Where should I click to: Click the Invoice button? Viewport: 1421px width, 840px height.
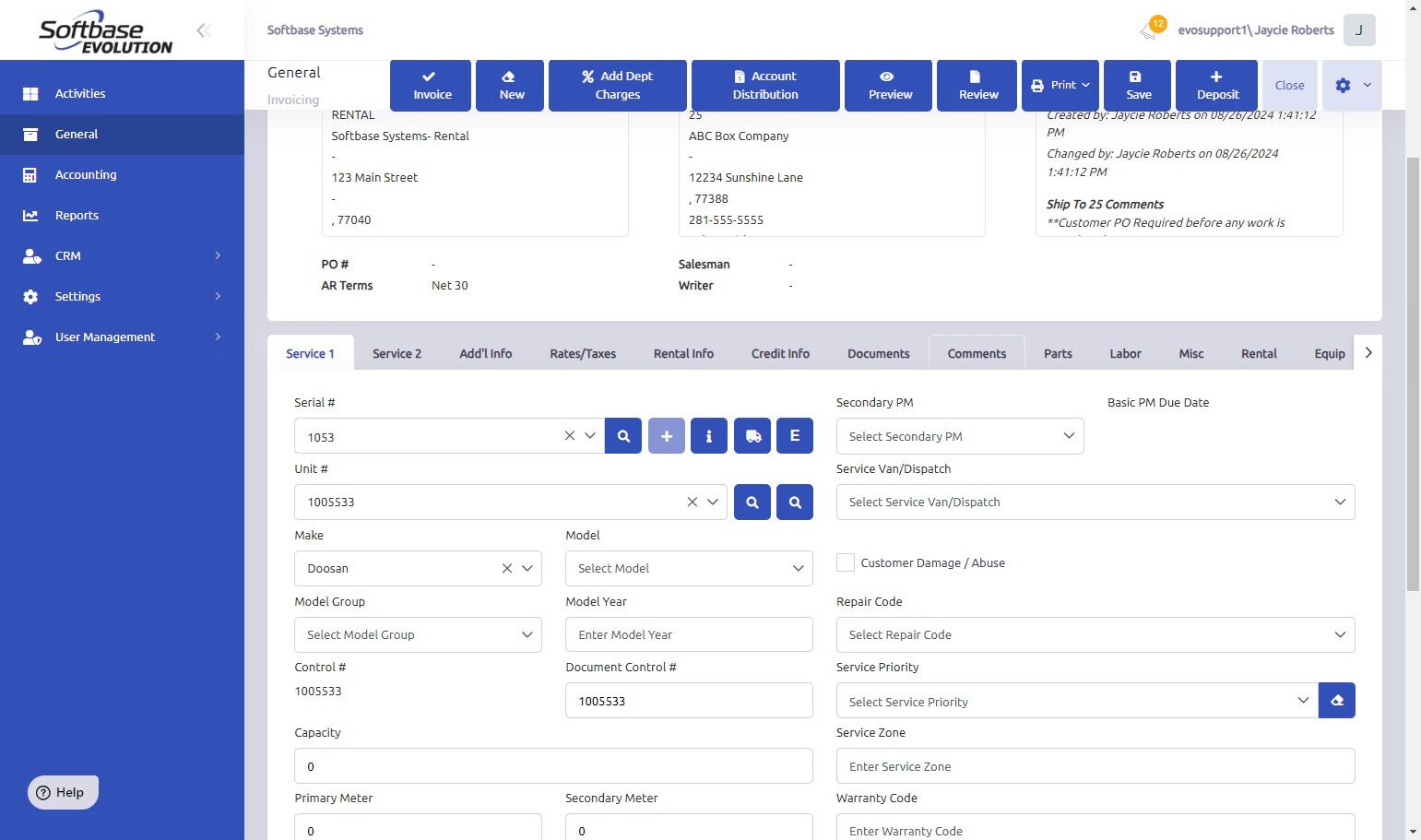click(x=431, y=86)
